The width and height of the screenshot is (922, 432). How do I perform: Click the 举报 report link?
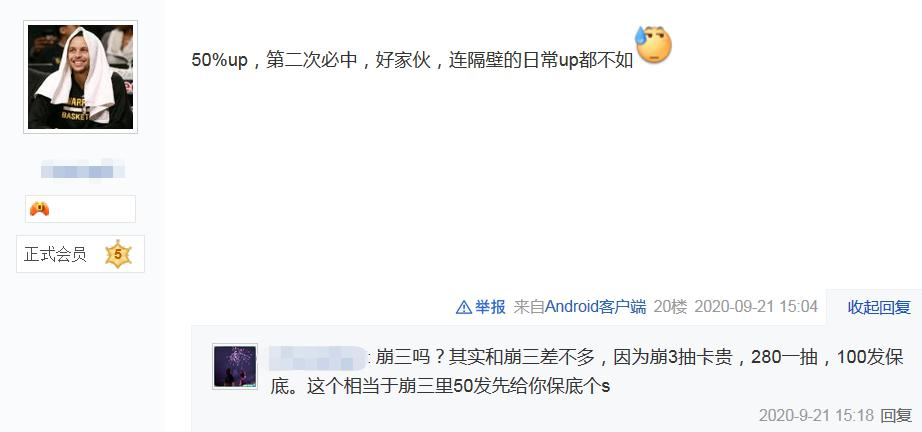pos(490,307)
